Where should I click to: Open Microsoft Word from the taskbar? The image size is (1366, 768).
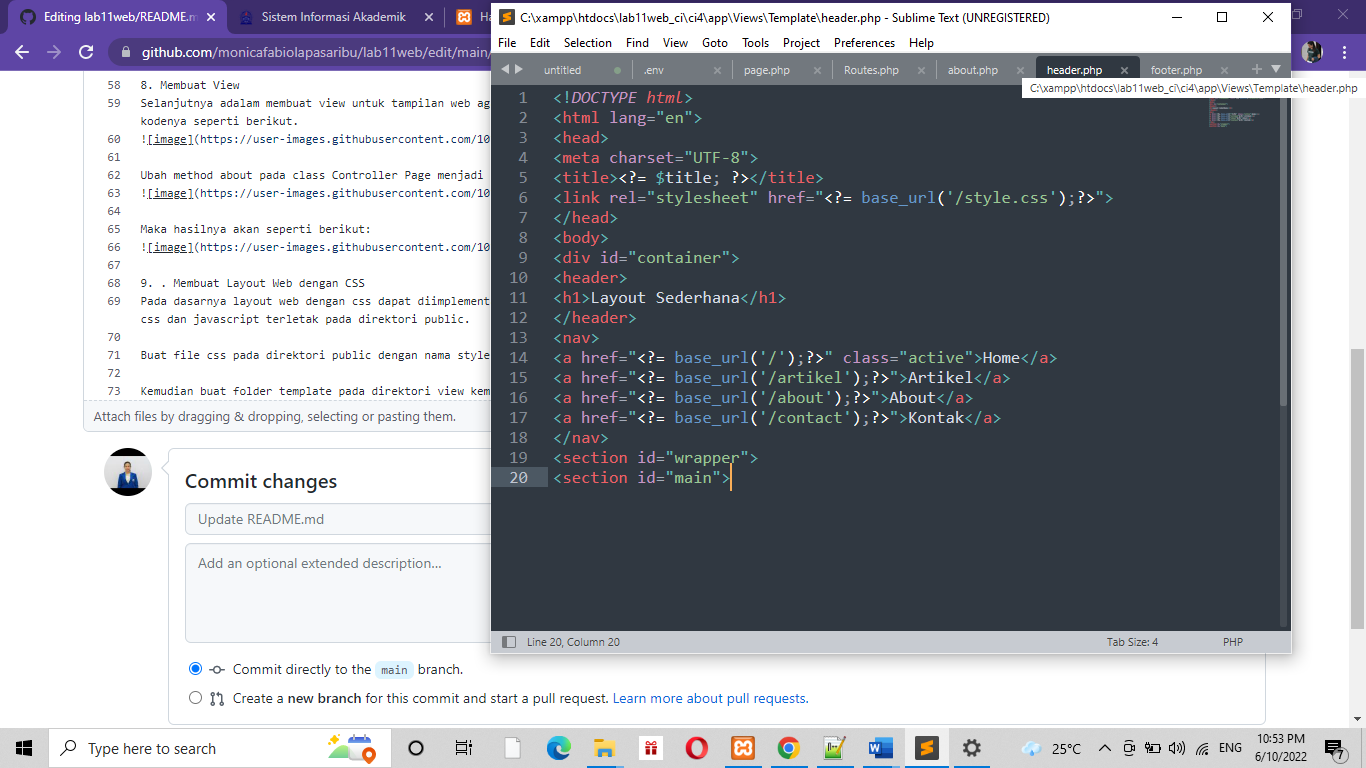click(x=880, y=748)
